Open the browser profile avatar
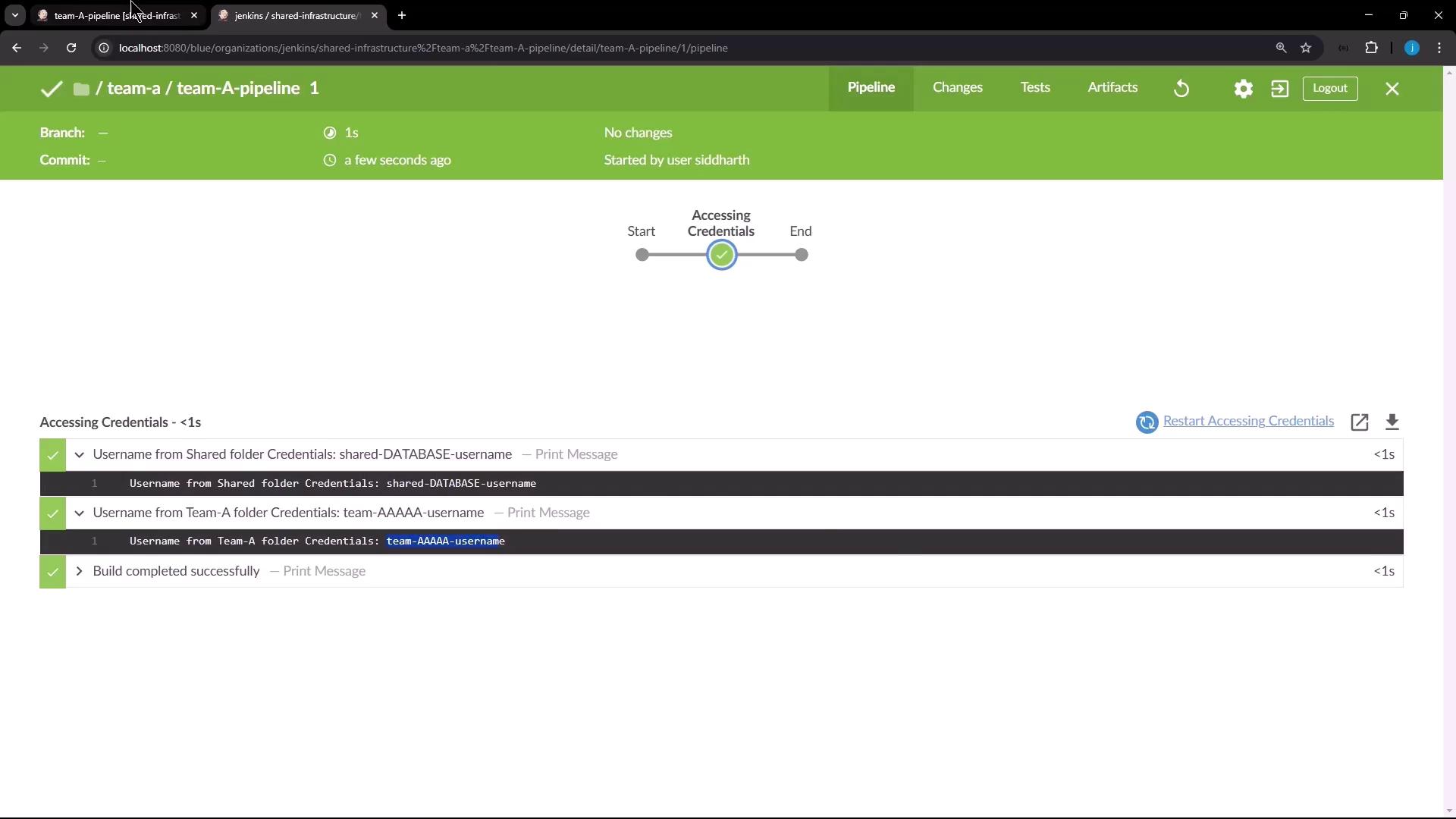The height and width of the screenshot is (819, 1456). click(1411, 48)
